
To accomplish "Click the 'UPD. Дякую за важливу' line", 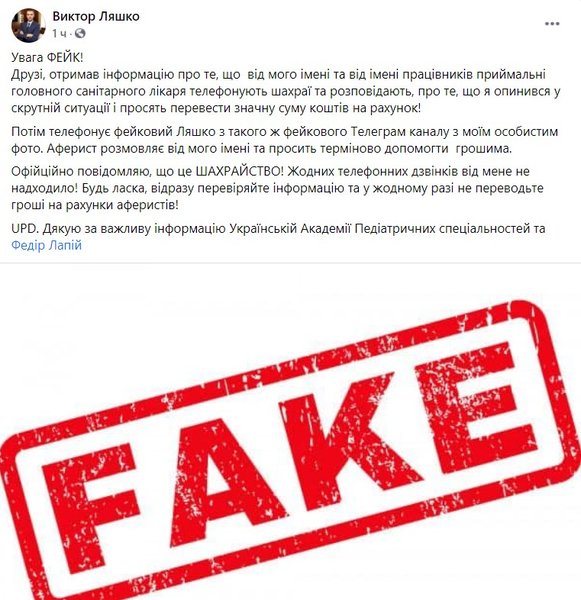I will 278,228.
